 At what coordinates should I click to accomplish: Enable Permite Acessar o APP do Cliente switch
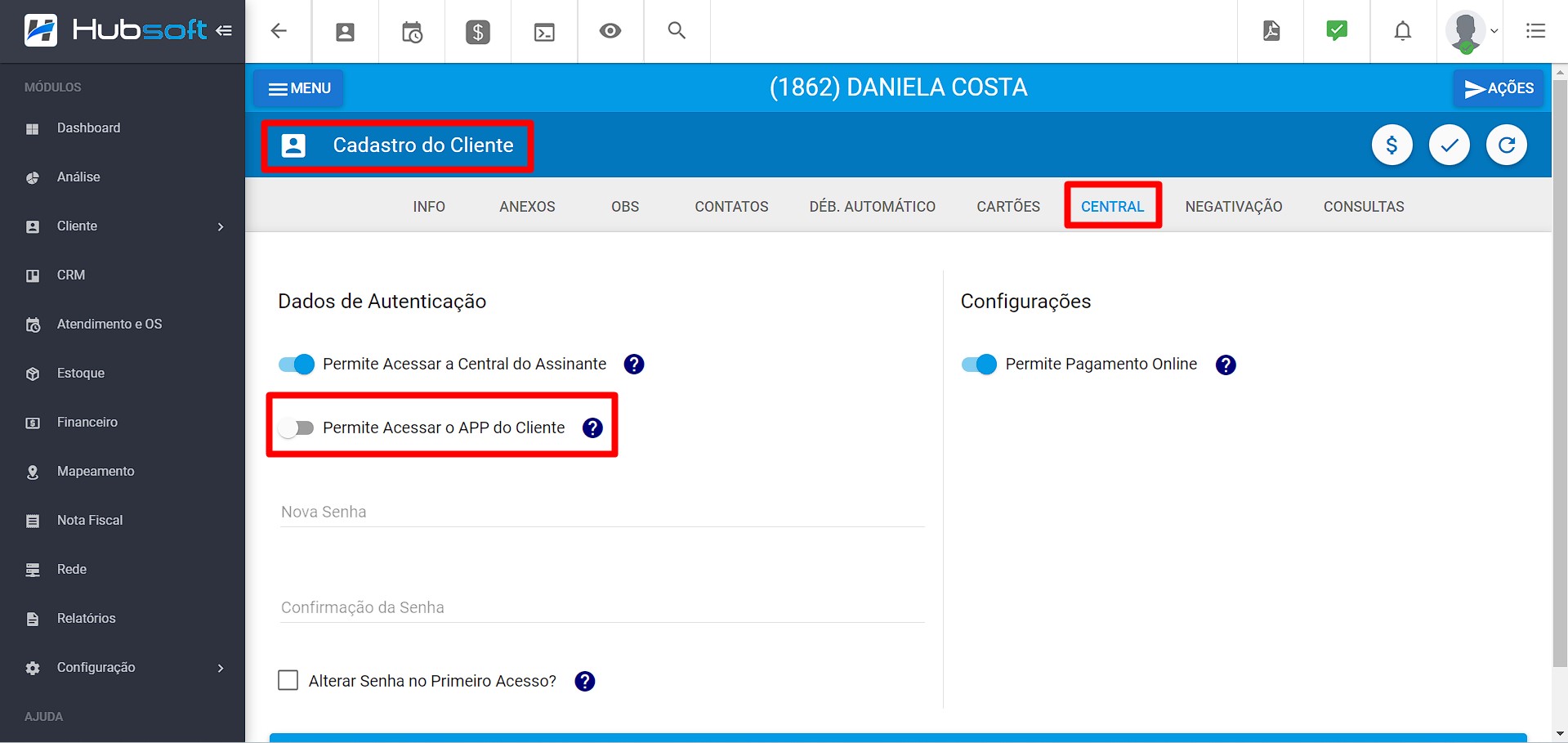tap(296, 427)
